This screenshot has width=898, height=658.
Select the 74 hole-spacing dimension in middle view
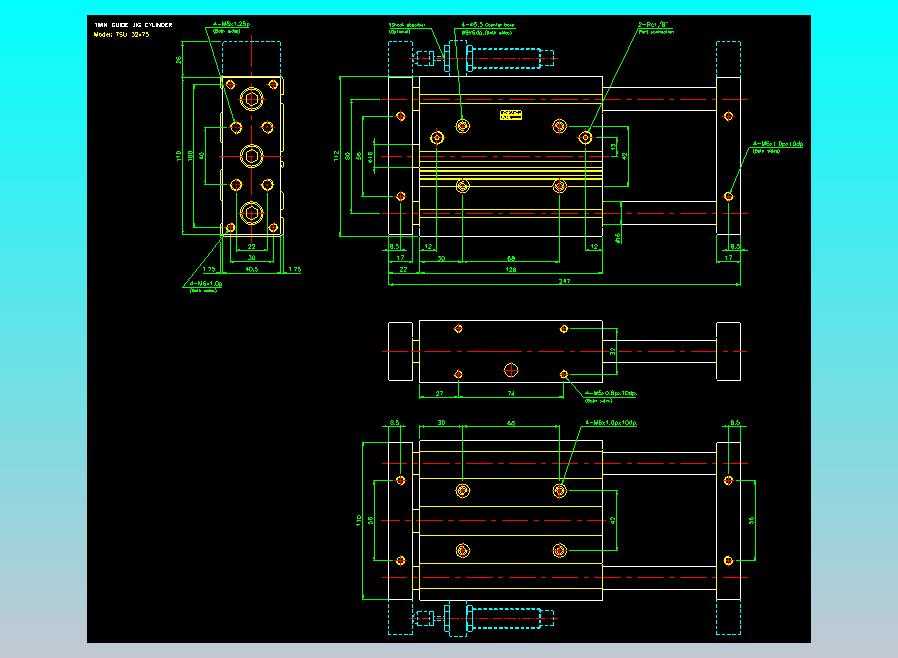pyautogui.click(x=512, y=394)
